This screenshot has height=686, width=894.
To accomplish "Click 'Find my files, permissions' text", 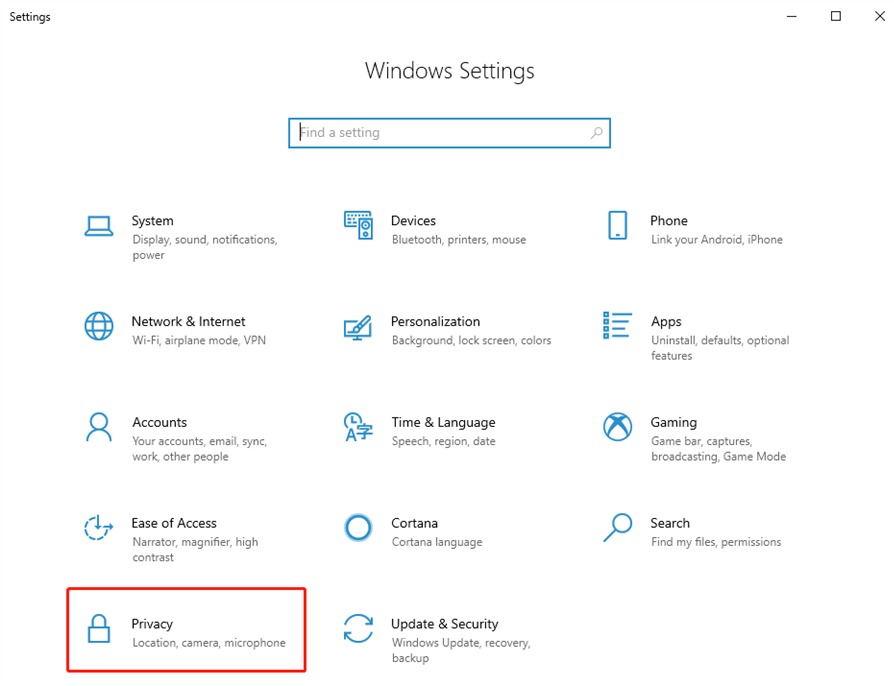I will point(716,542).
